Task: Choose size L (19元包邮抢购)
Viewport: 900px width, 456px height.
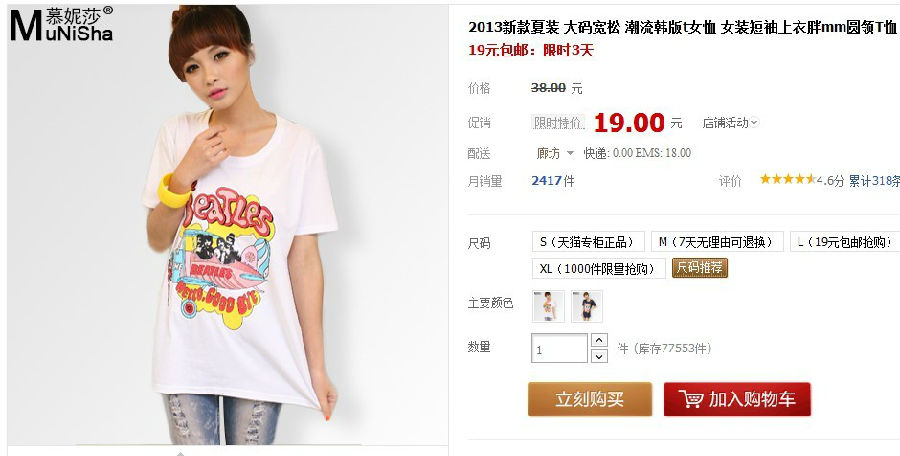Action: click(845, 242)
